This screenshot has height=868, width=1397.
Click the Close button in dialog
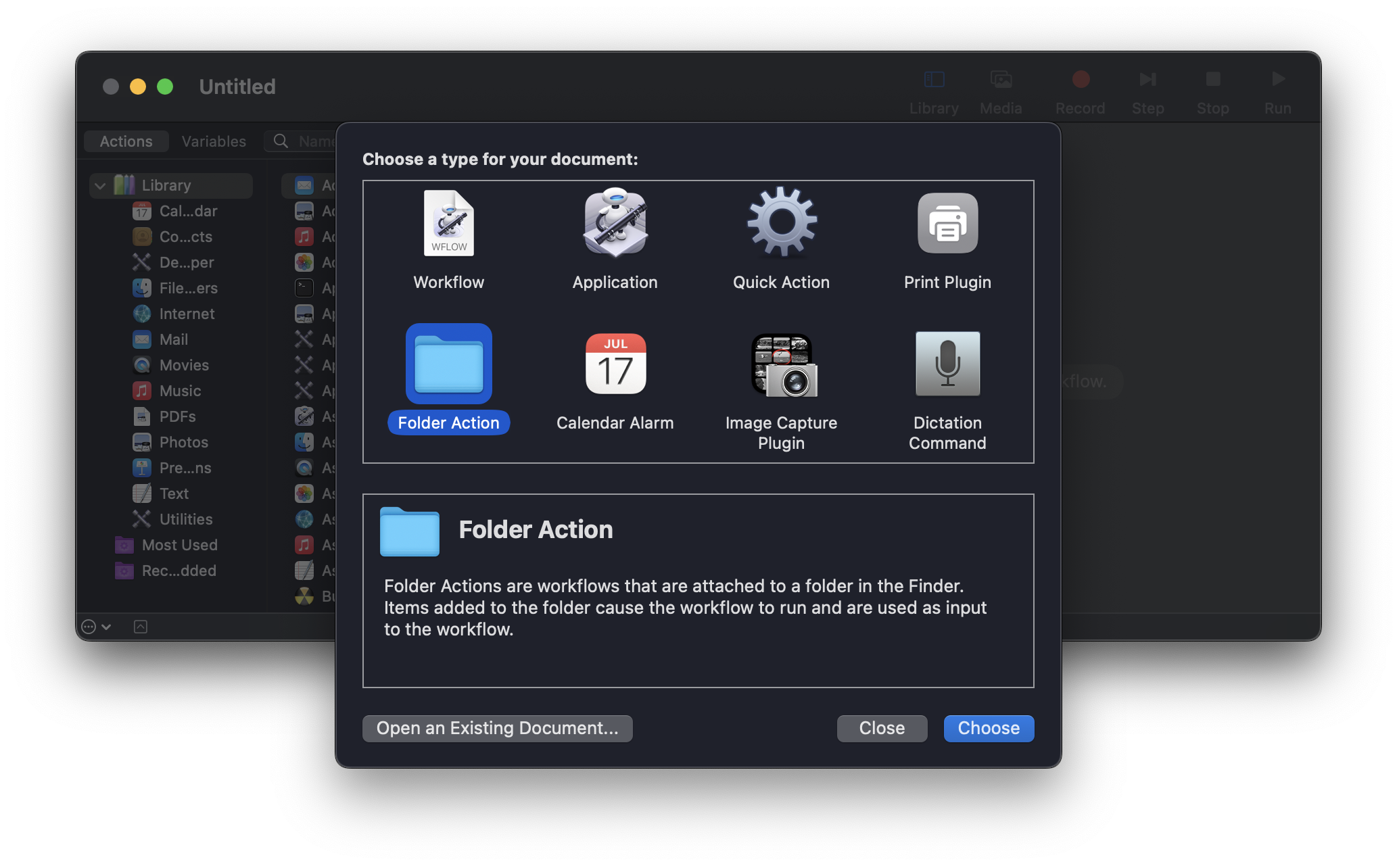[881, 728]
